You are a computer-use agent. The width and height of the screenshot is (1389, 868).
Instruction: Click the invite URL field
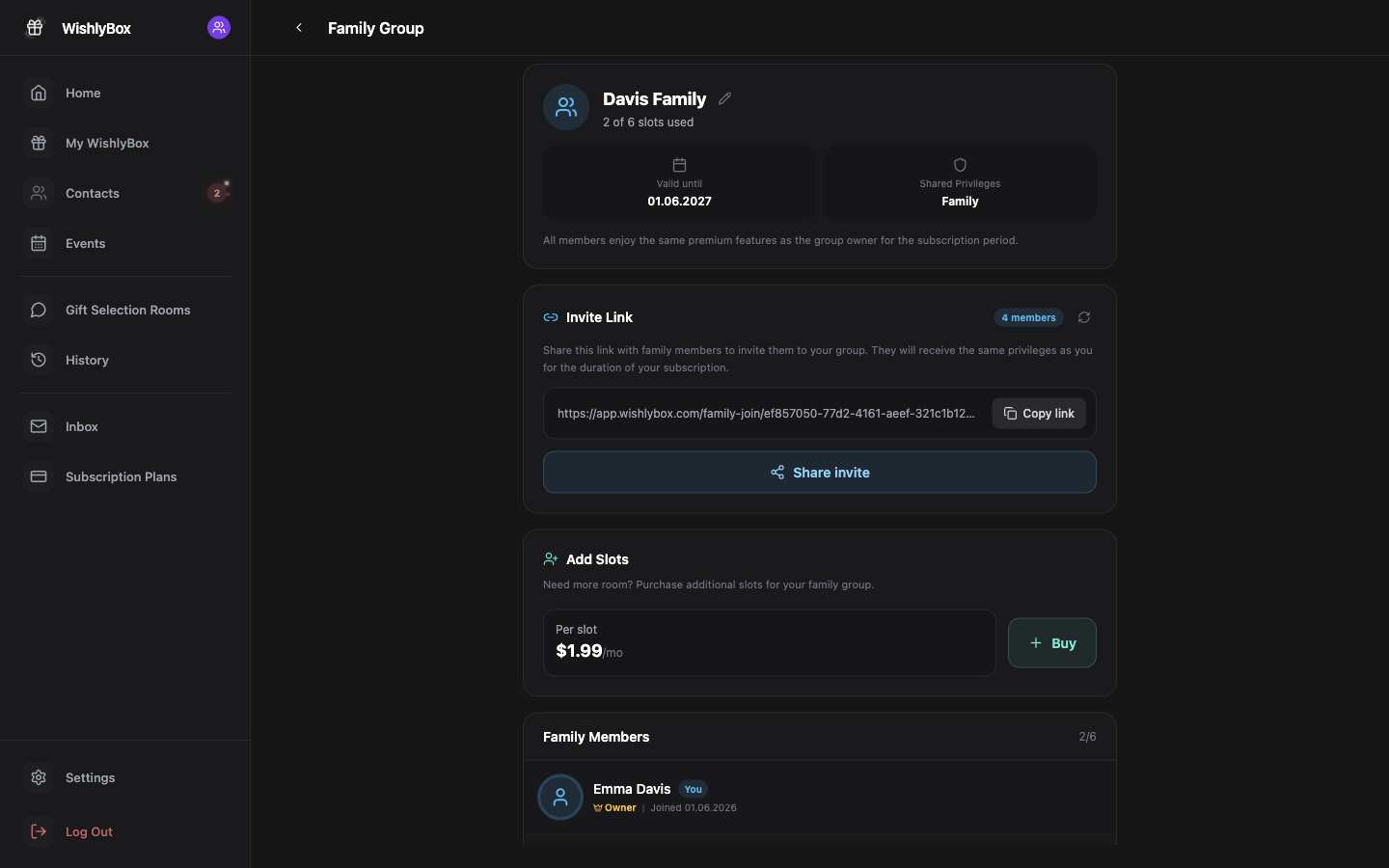[767, 414]
